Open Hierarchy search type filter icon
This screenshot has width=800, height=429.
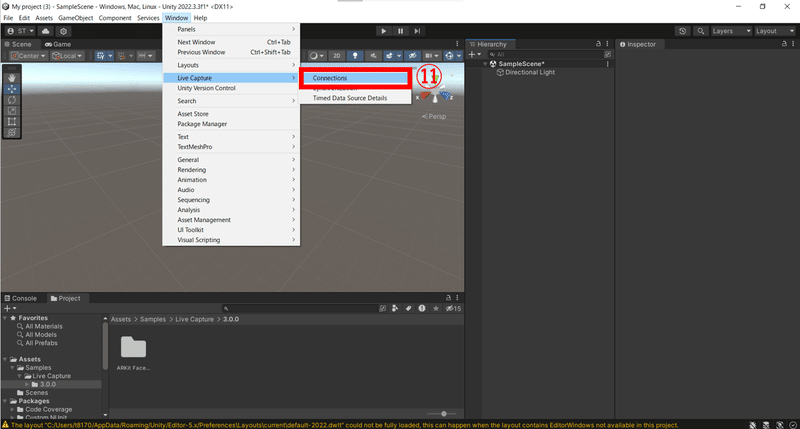tap(608, 54)
